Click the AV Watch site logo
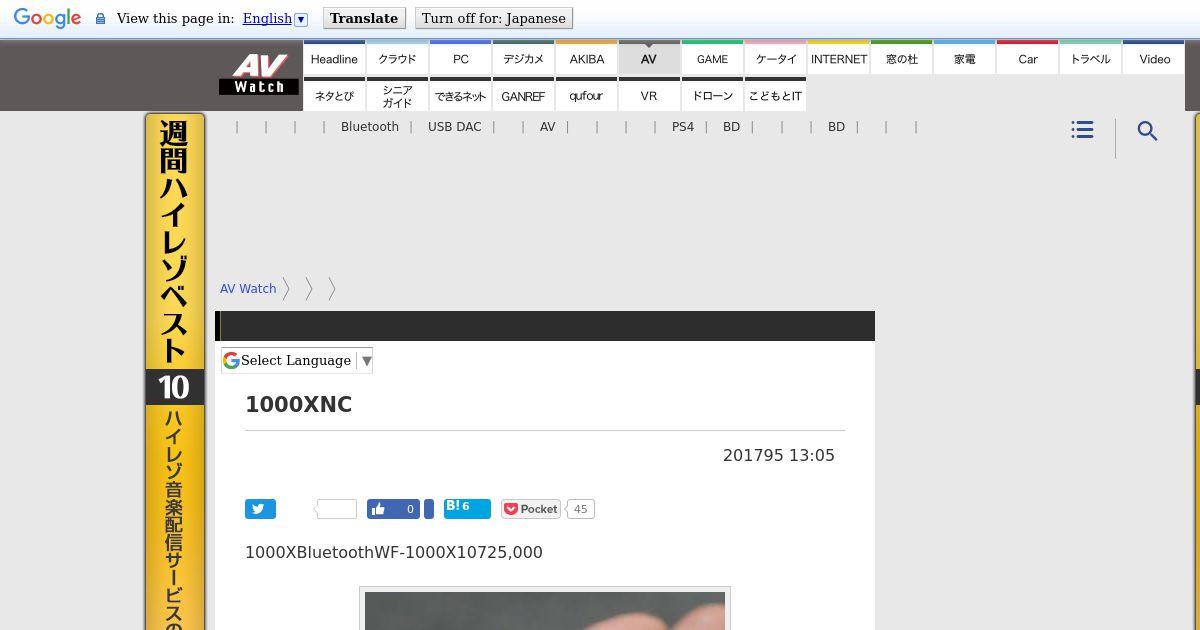 [258, 74]
